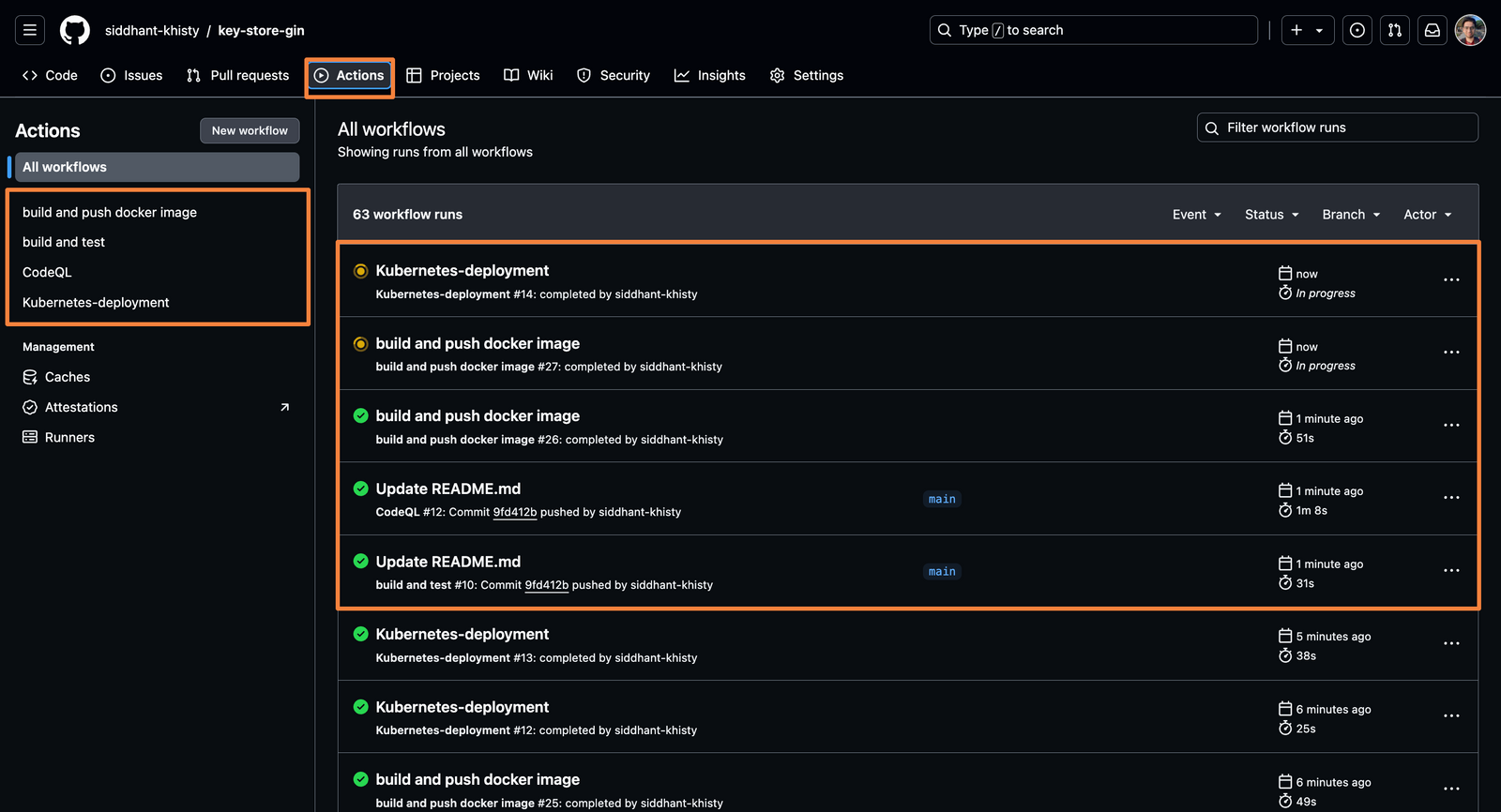Click the user profile avatar
Screen dimensions: 1501x812
[x=1470, y=30]
